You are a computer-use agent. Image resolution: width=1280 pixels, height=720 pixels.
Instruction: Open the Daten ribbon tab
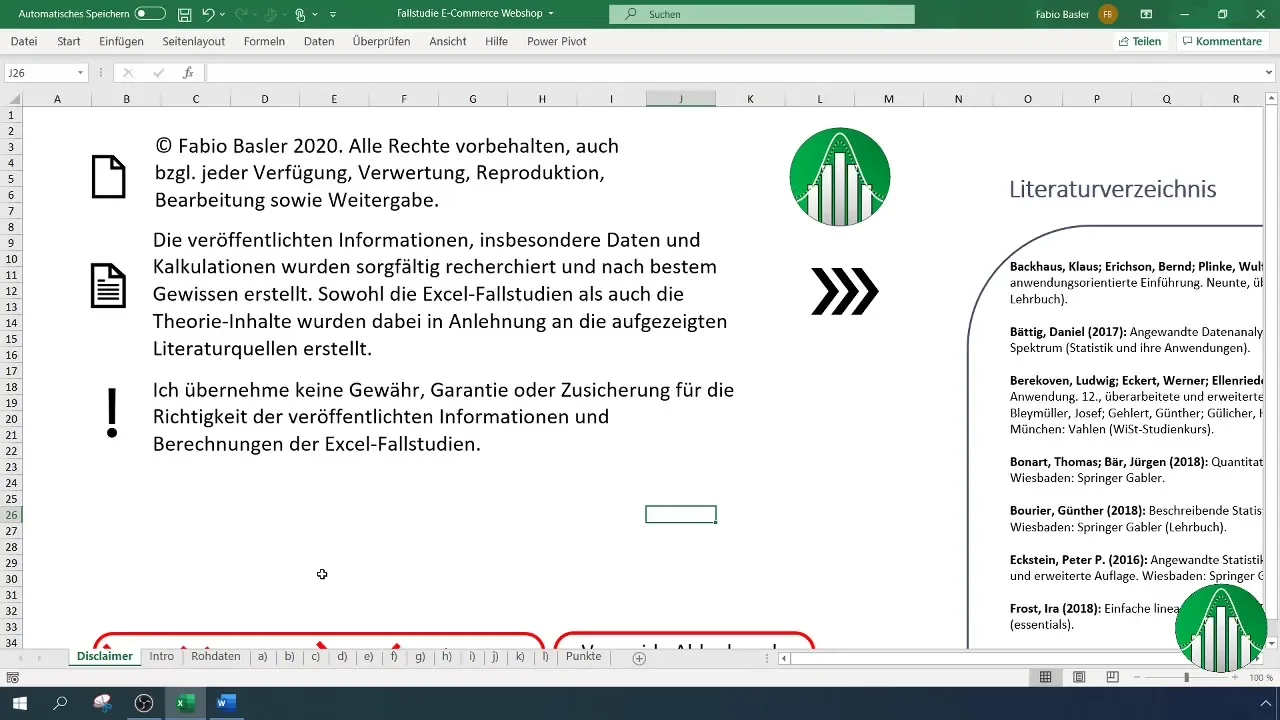[x=319, y=41]
